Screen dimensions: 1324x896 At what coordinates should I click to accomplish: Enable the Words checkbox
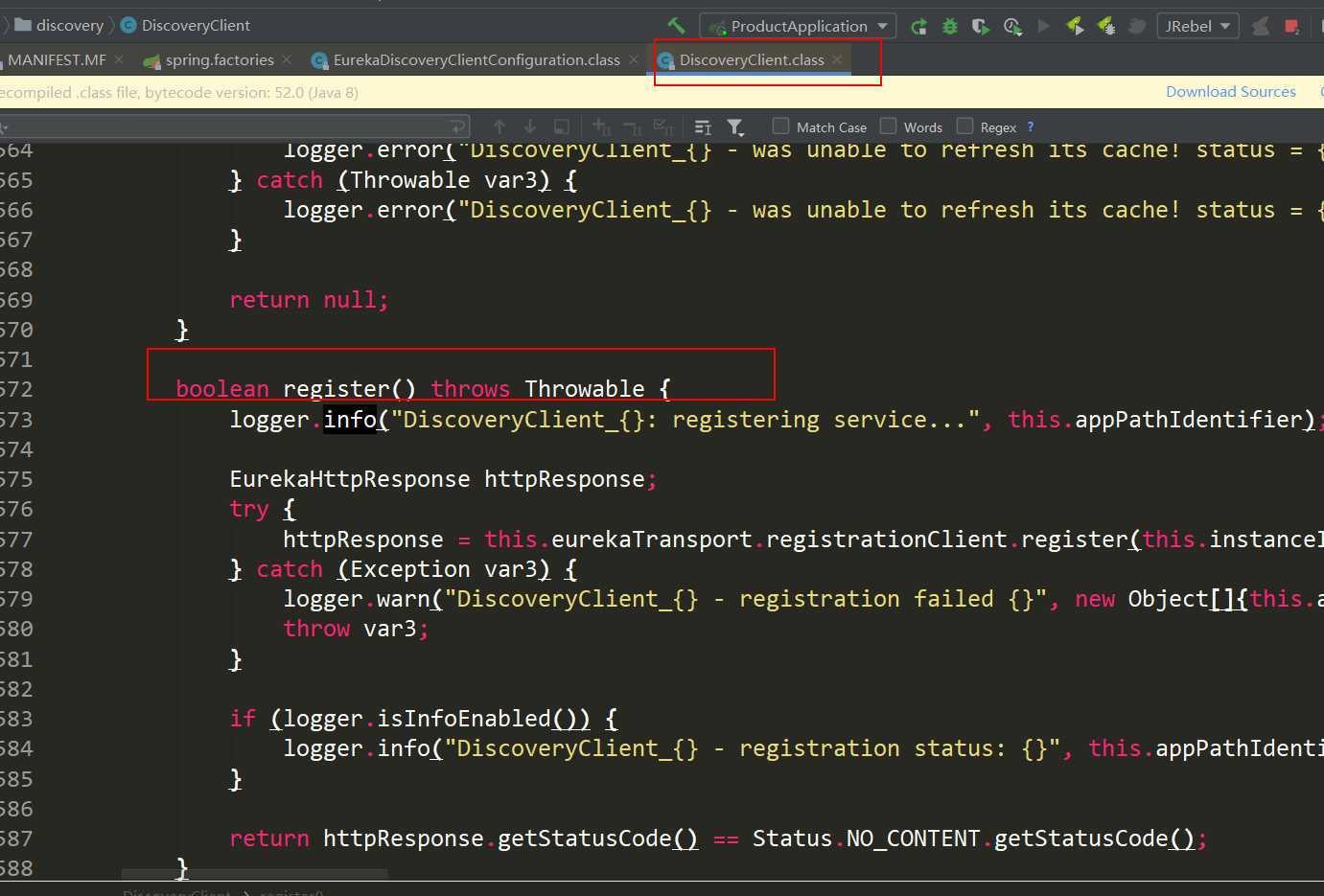(x=889, y=126)
